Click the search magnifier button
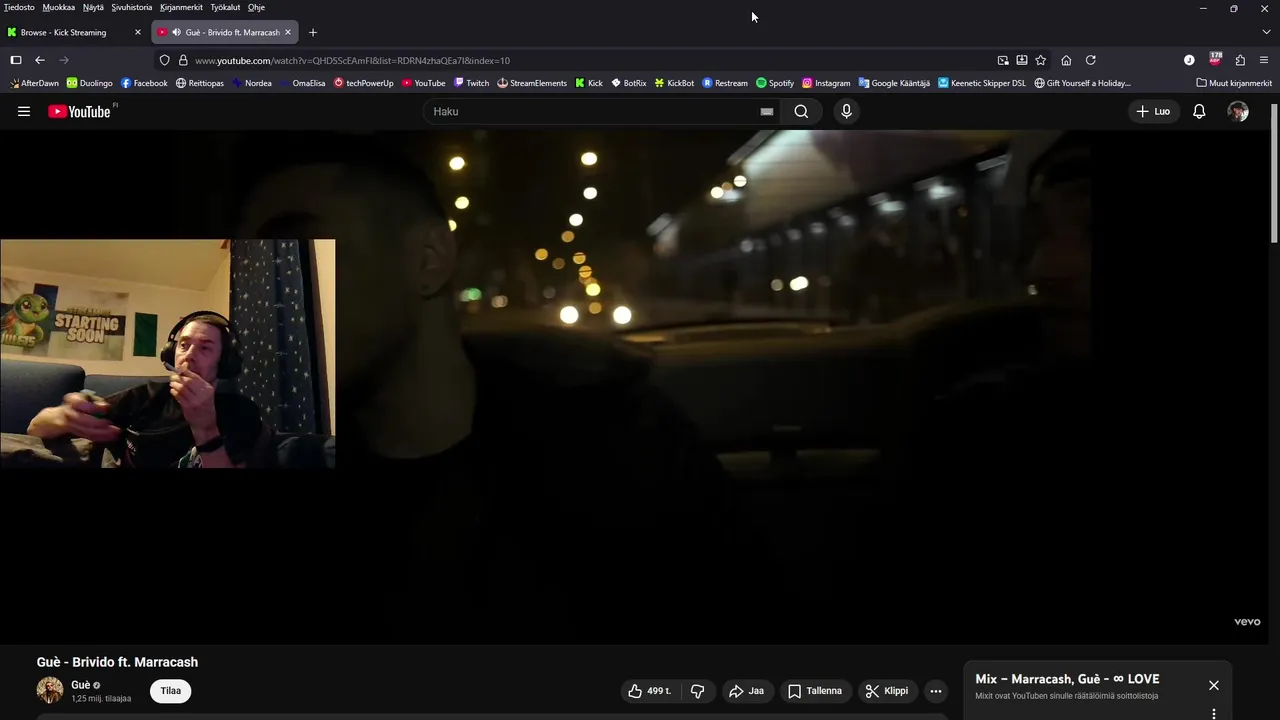The height and width of the screenshot is (720, 1280). 801,111
